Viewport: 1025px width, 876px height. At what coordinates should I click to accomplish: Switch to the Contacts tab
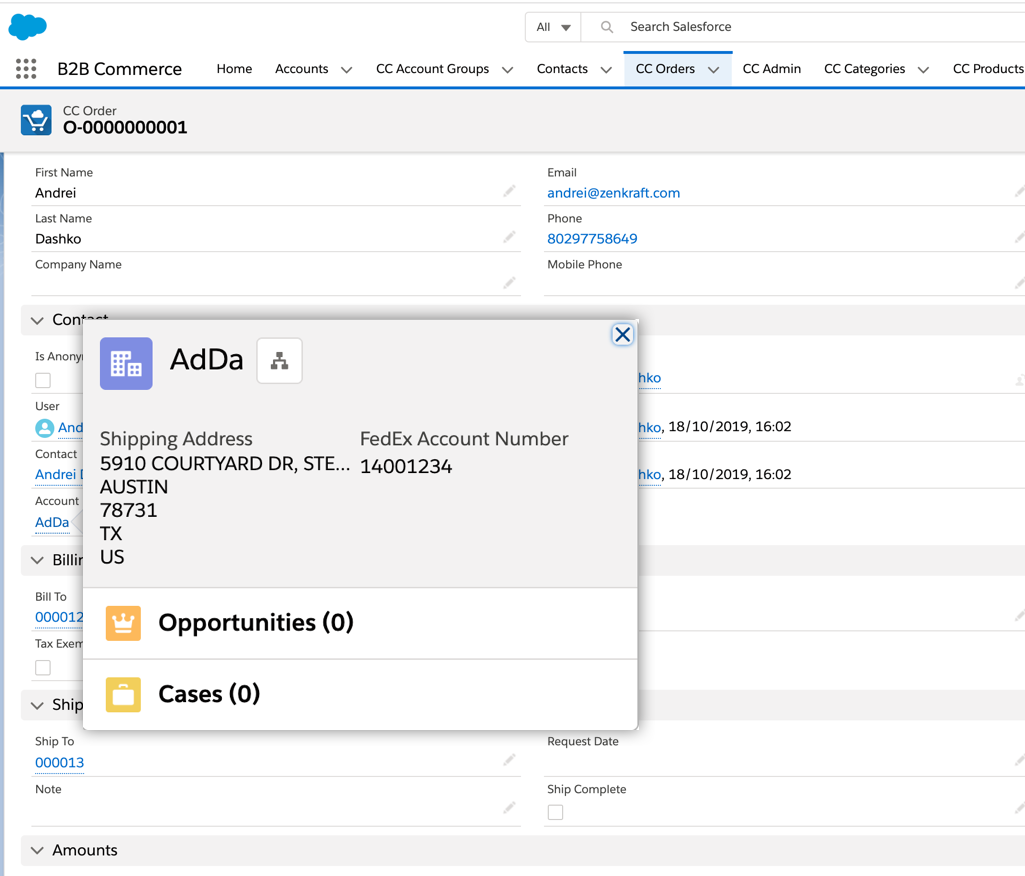tap(562, 69)
